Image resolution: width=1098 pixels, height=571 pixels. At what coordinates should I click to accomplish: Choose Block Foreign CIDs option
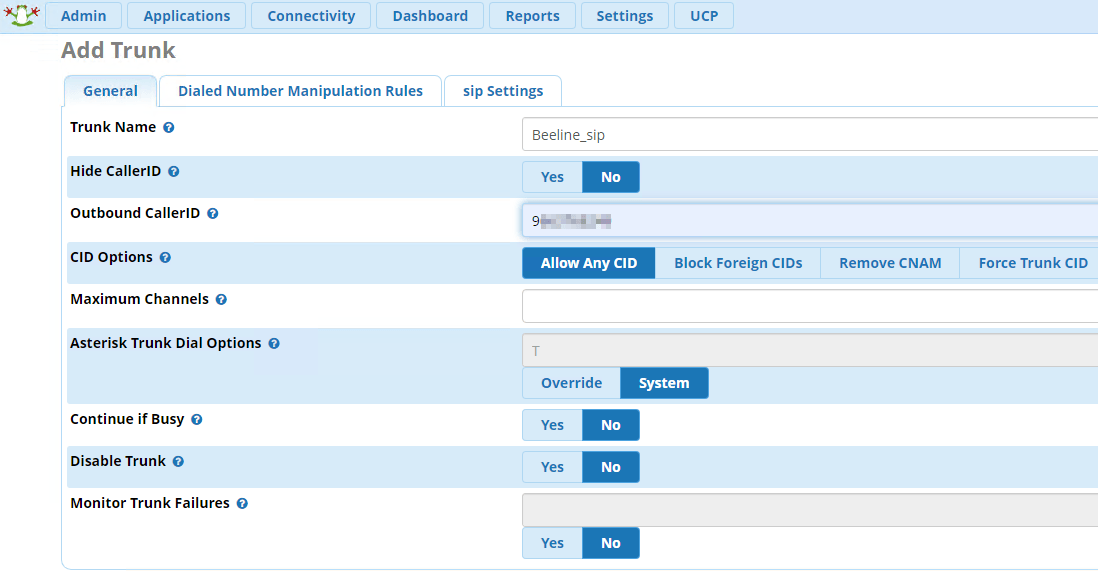738,263
